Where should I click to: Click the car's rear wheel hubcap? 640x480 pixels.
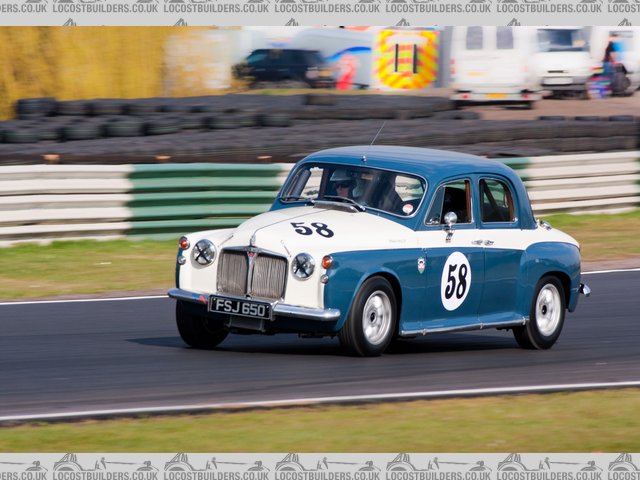(547, 310)
